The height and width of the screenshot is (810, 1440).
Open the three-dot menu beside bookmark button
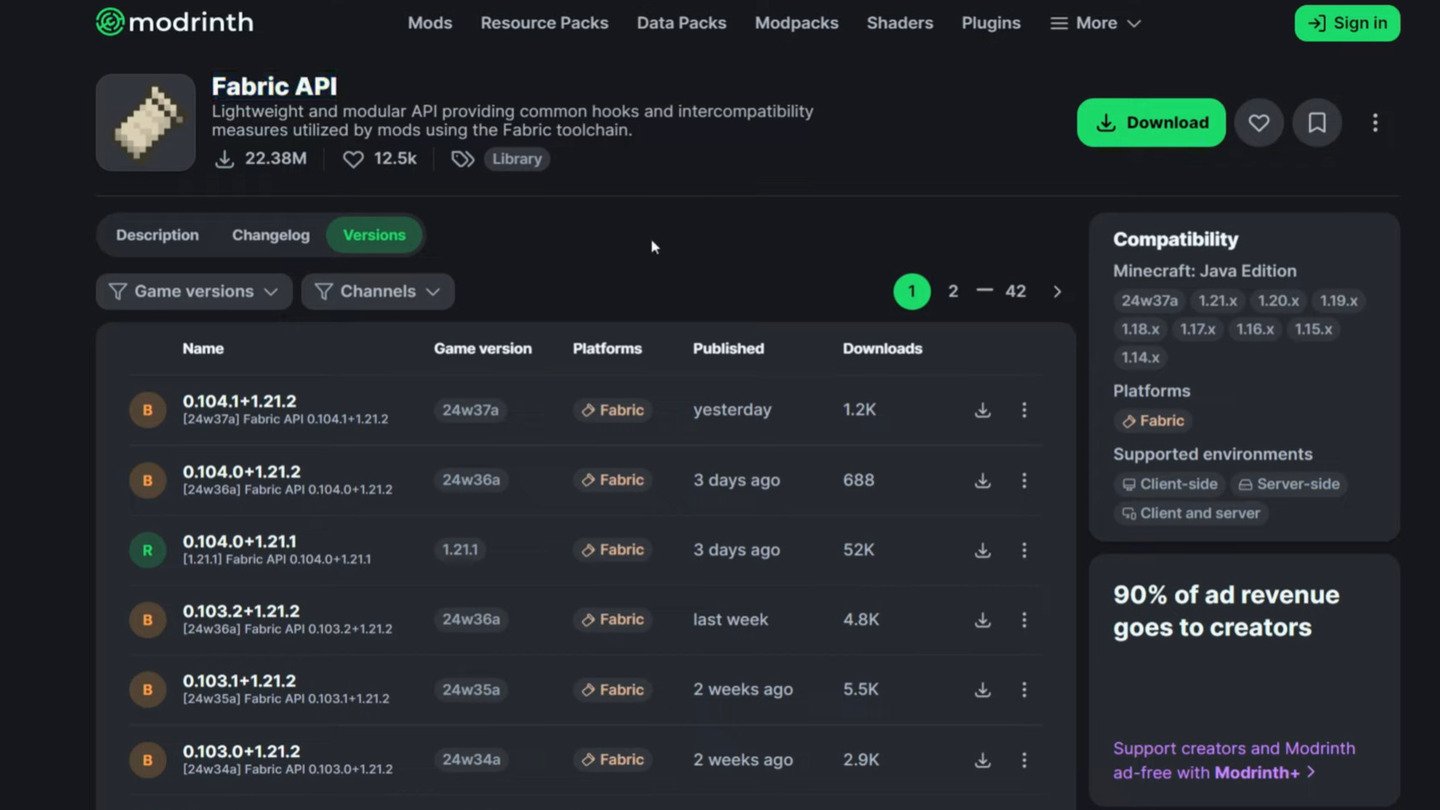(x=1375, y=123)
